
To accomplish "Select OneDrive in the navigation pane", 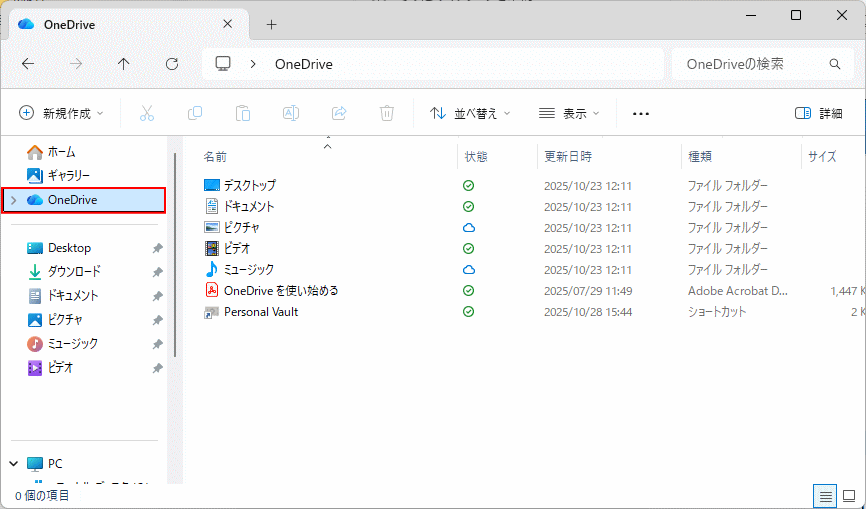I will click(84, 200).
